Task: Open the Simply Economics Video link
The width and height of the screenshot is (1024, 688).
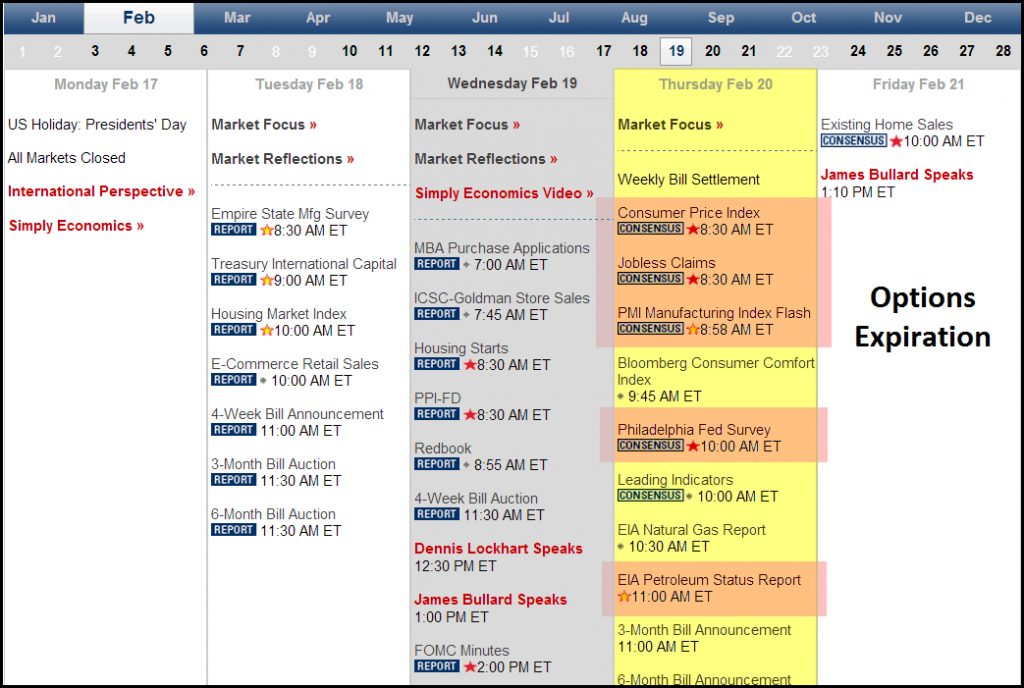Action: (504, 193)
